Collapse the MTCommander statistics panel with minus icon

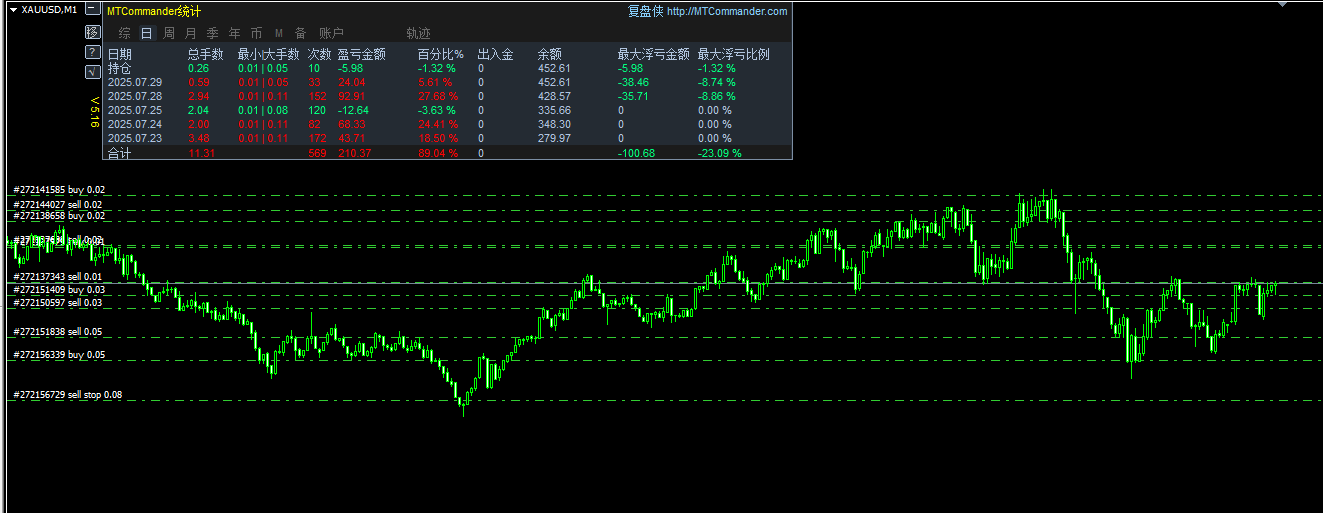(92, 10)
